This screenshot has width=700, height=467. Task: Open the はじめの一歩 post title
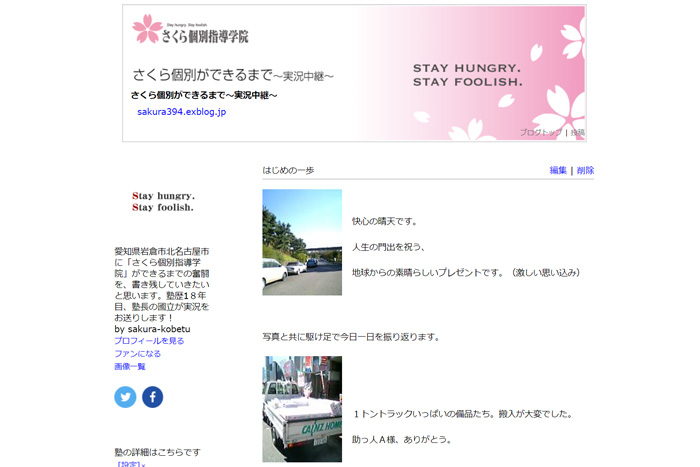coord(288,170)
